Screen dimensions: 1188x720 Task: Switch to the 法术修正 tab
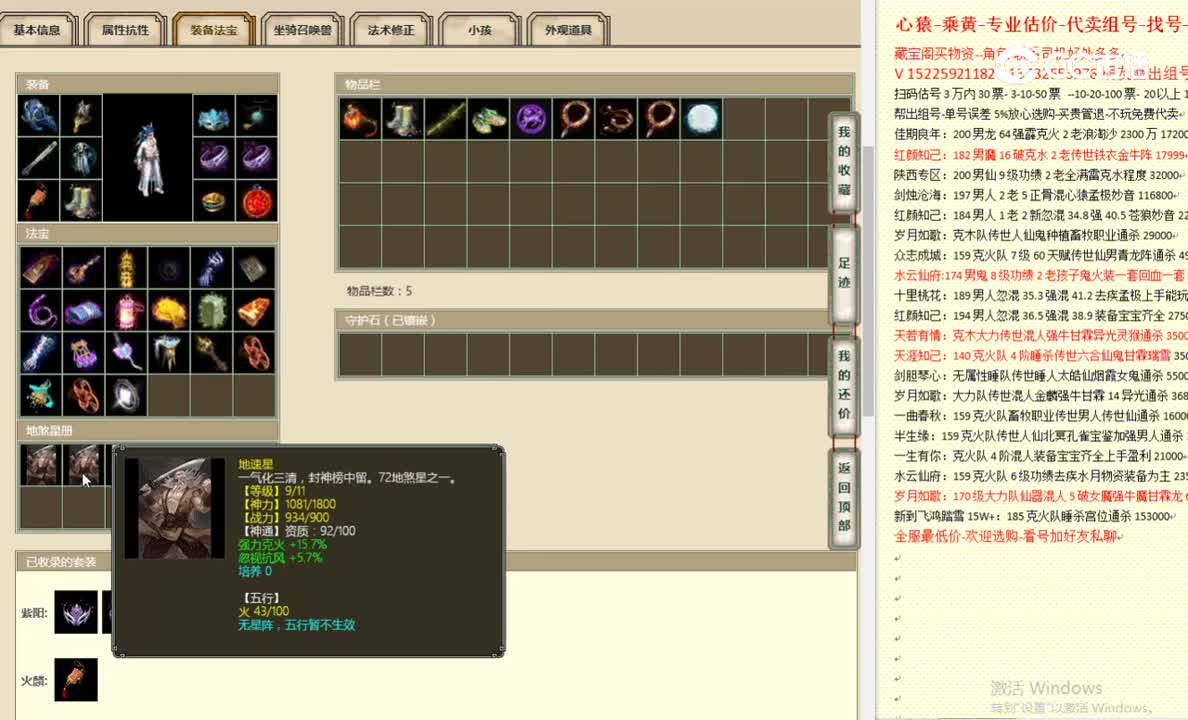(391, 30)
